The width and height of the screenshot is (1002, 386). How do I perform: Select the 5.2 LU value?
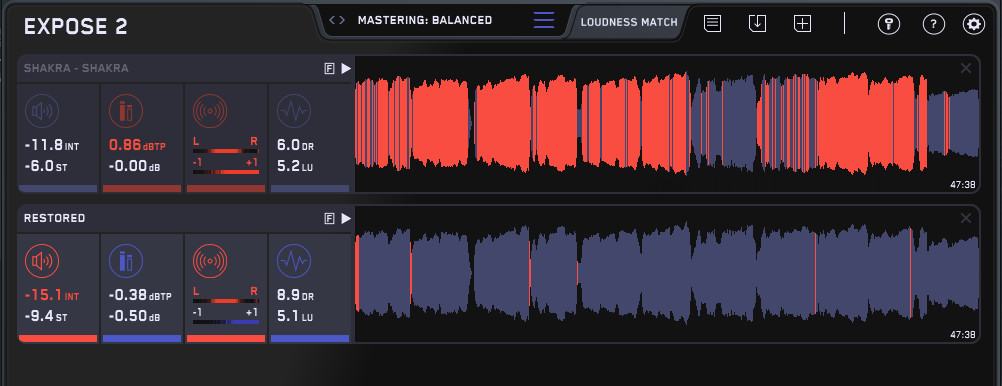[x=295, y=166]
